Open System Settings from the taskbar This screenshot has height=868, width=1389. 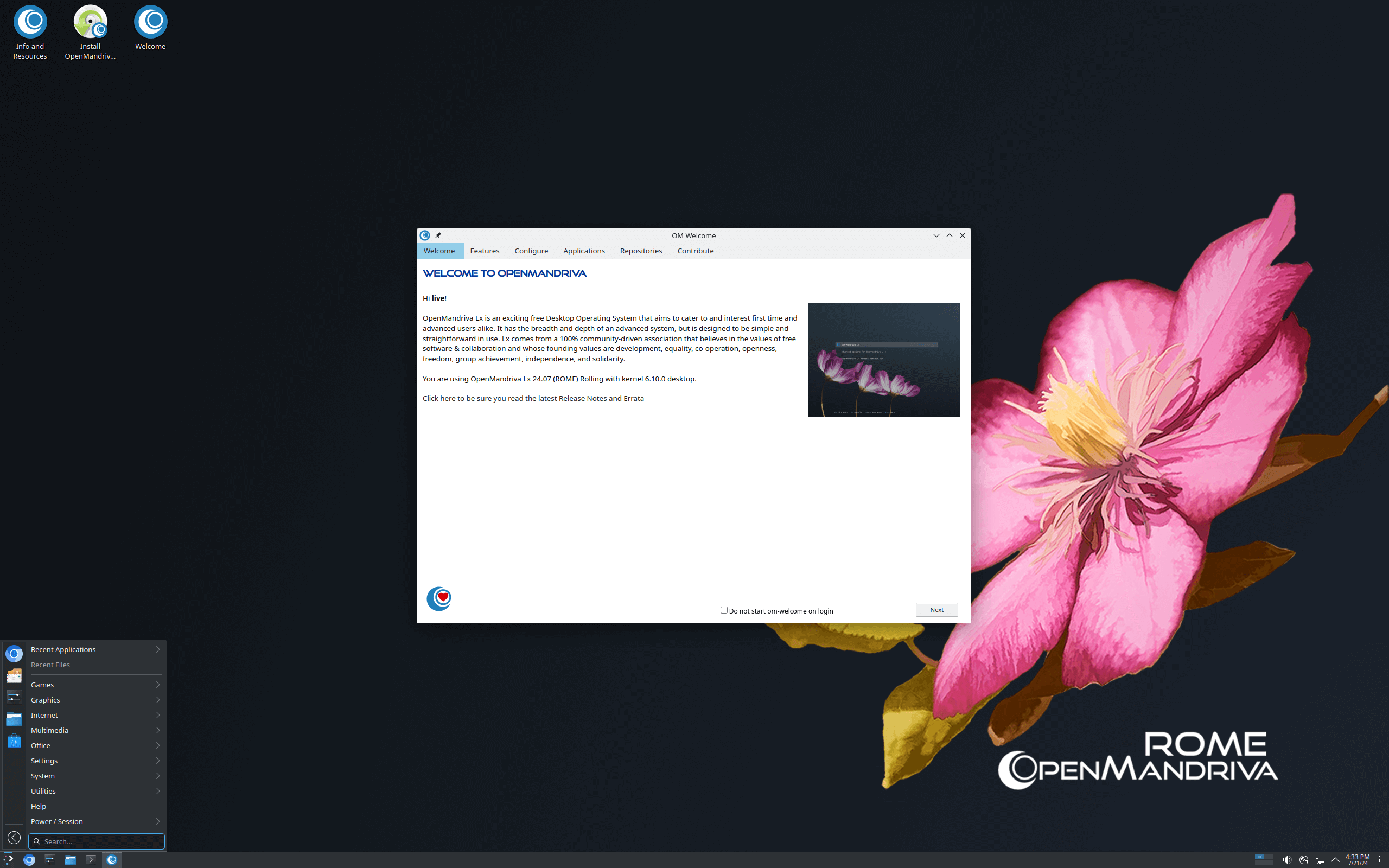[49, 859]
